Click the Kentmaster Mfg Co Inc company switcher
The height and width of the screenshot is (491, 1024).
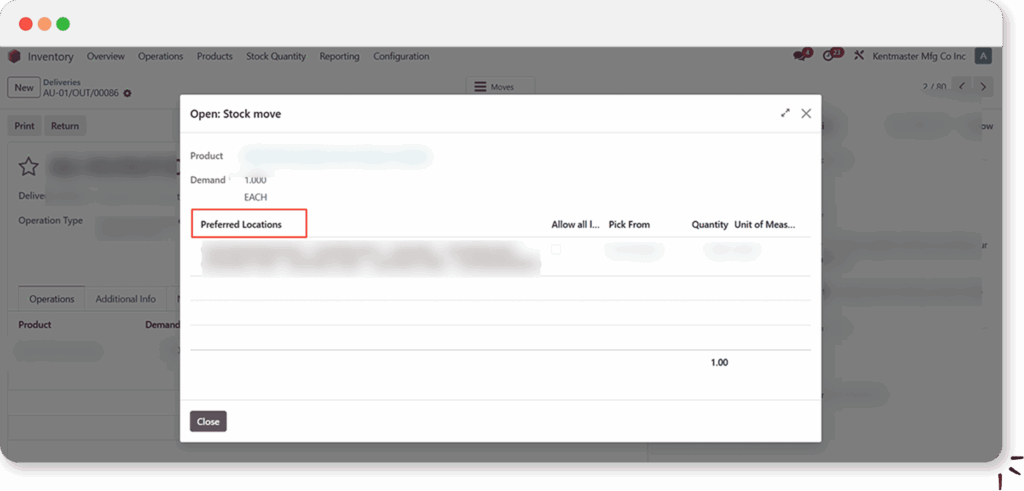[x=919, y=56]
